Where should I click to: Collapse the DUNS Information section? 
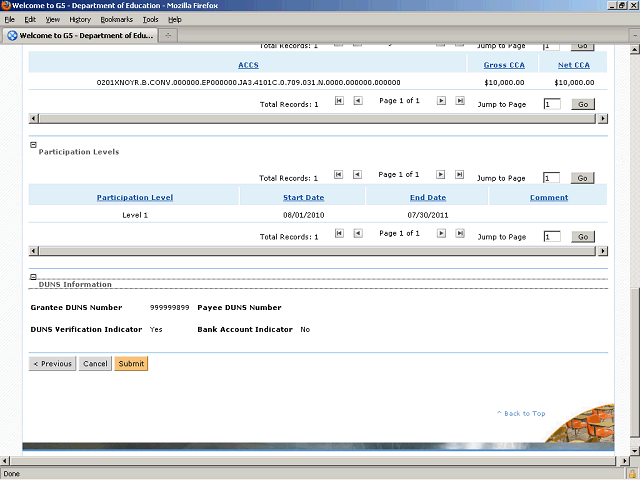[33, 277]
